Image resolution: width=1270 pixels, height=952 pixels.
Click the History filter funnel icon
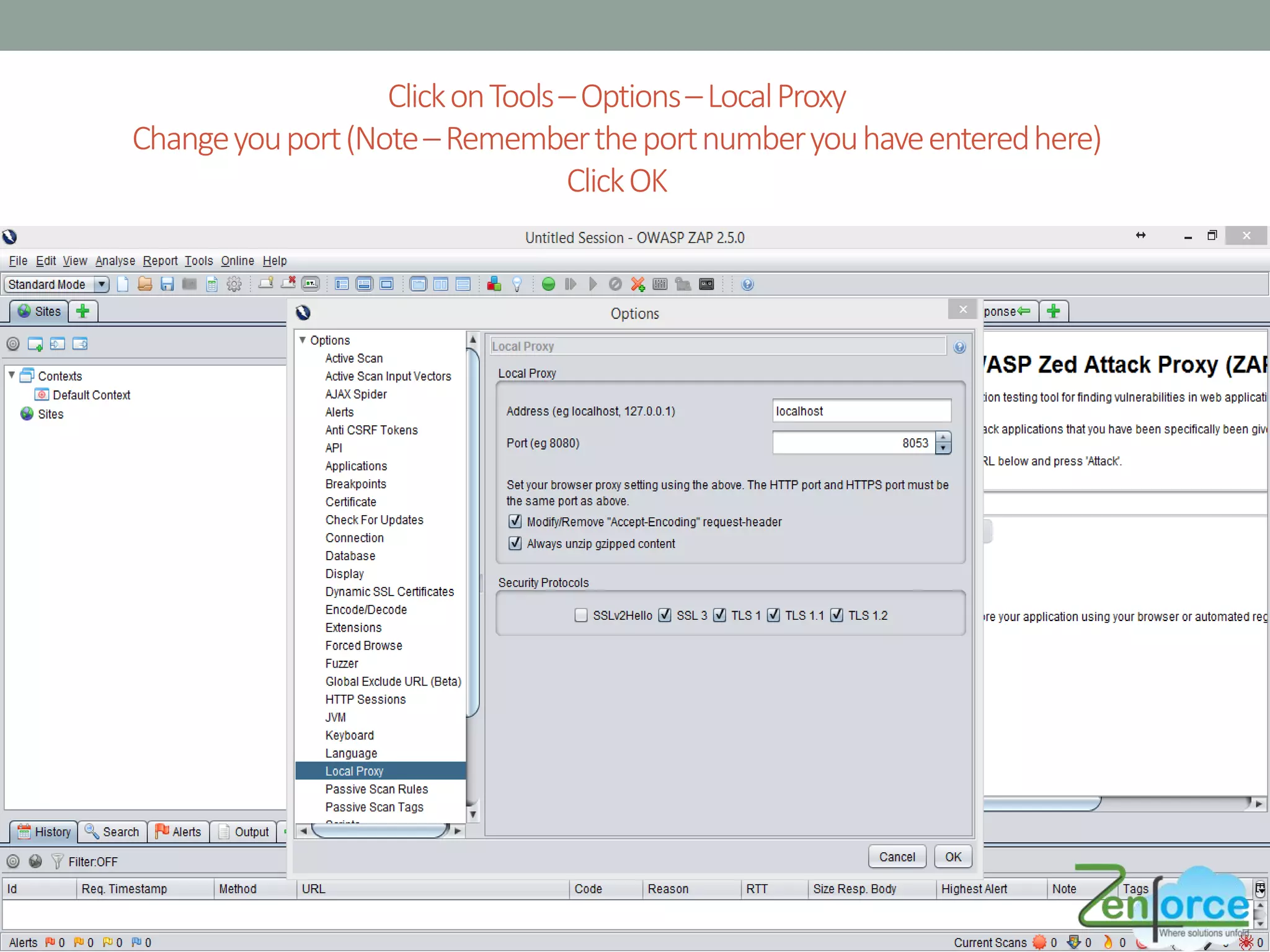[58, 862]
